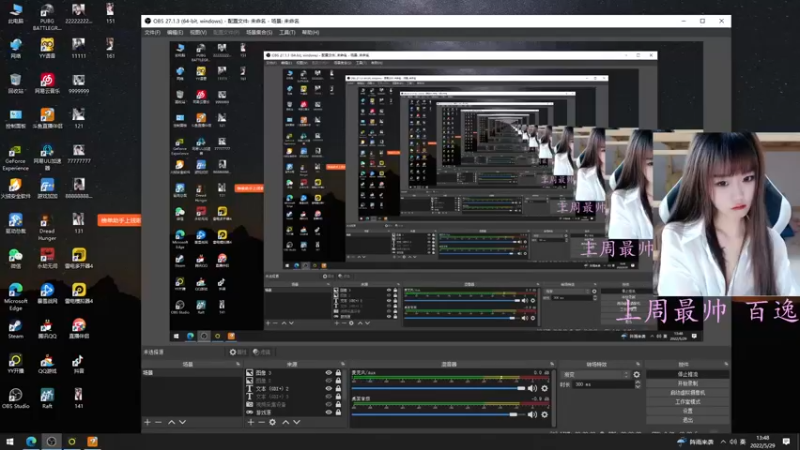
Task: Toggle visibility eye for bottom source row
Action: 329,412
